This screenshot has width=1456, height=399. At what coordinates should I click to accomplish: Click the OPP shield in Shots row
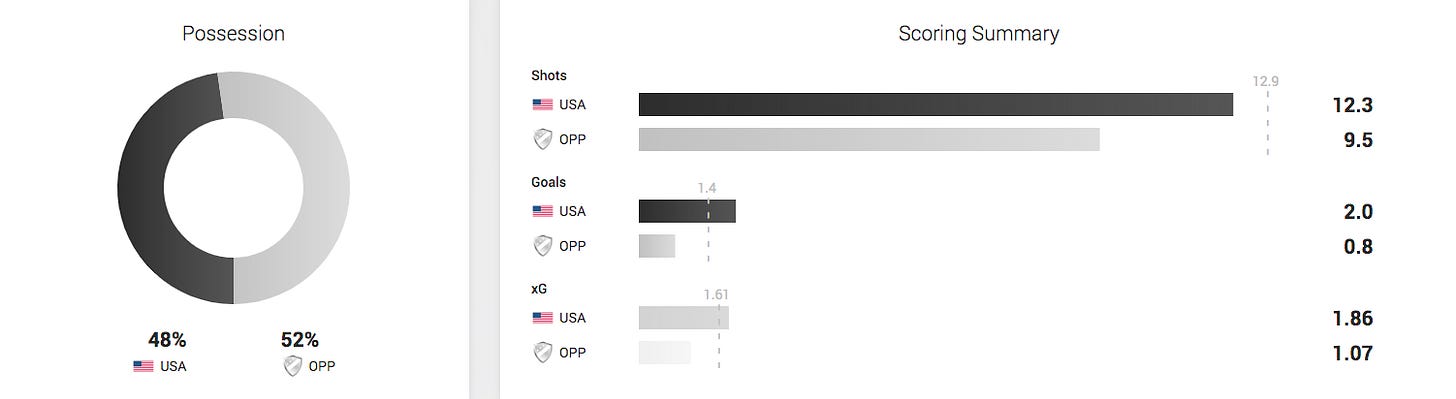pos(542,140)
